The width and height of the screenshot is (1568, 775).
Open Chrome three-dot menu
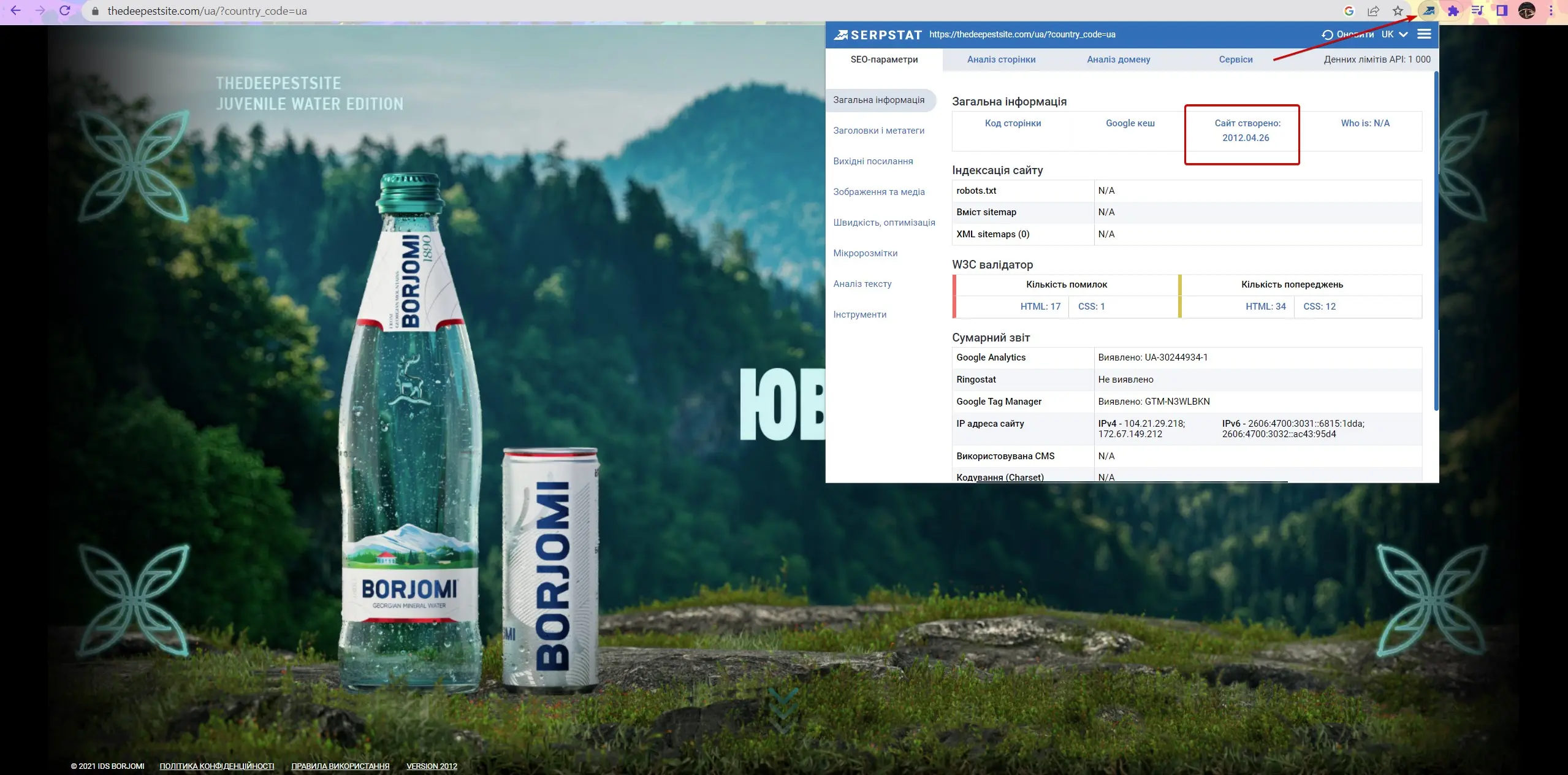(1551, 11)
